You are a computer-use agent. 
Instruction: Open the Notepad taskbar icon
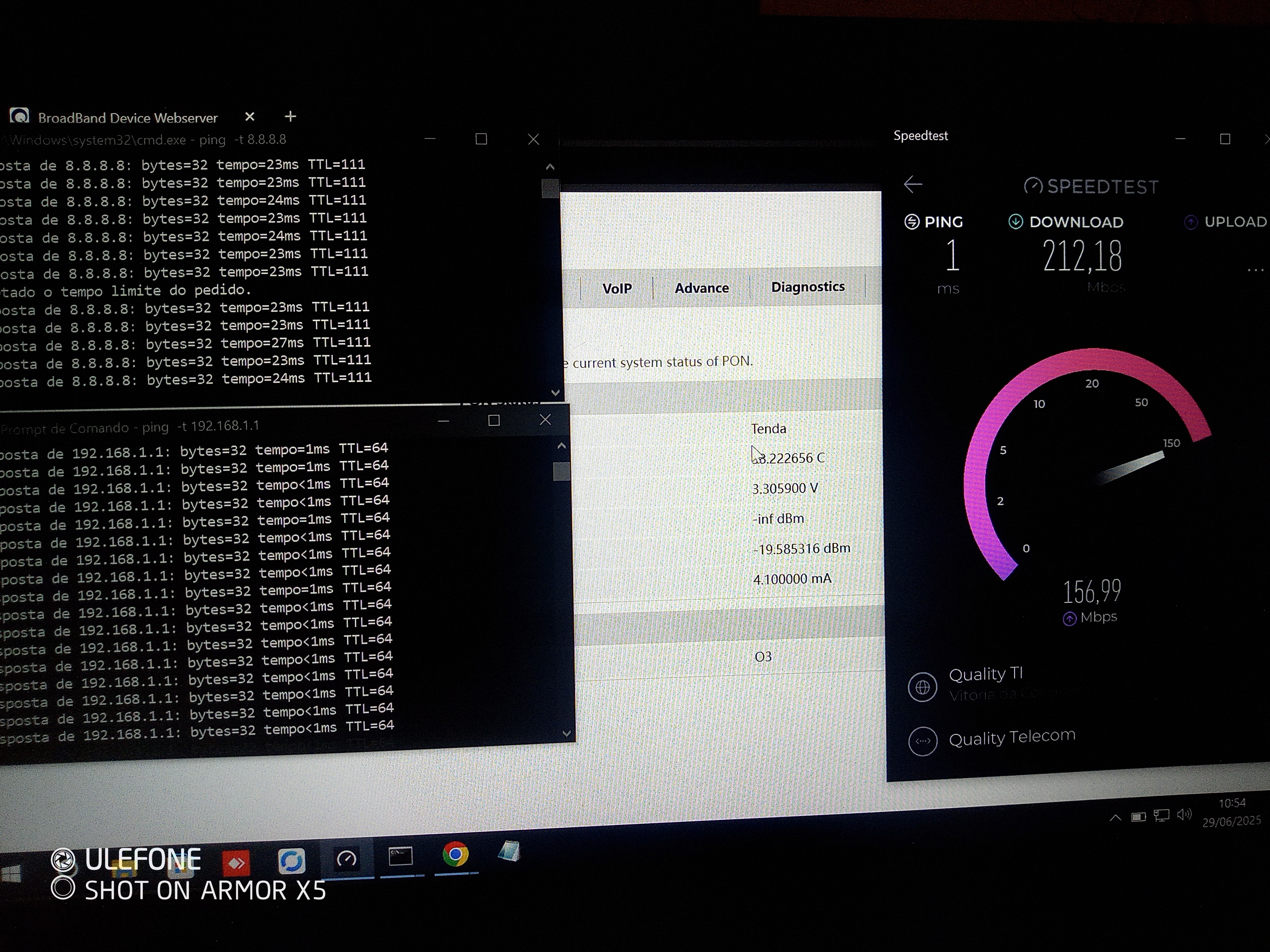(x=509, y=852)
